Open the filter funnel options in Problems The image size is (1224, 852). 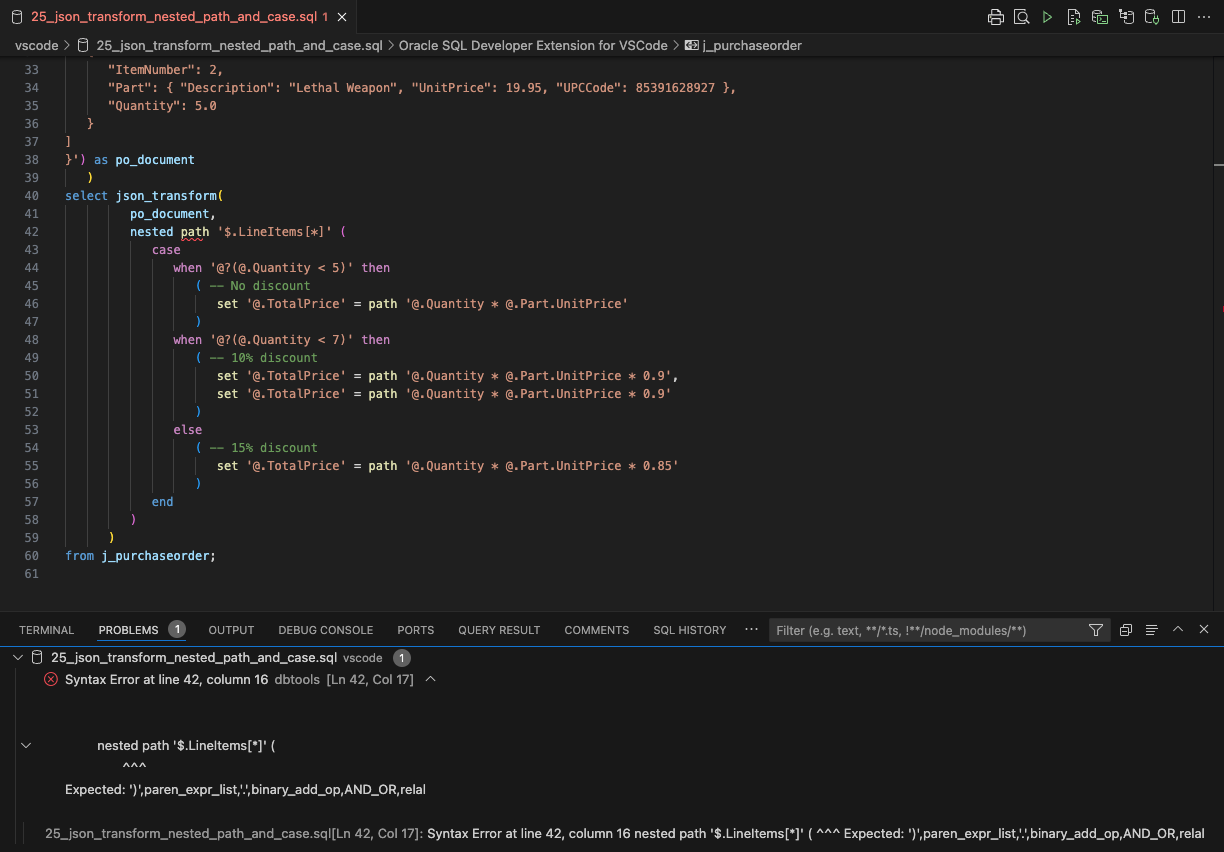coord(1096,630)
